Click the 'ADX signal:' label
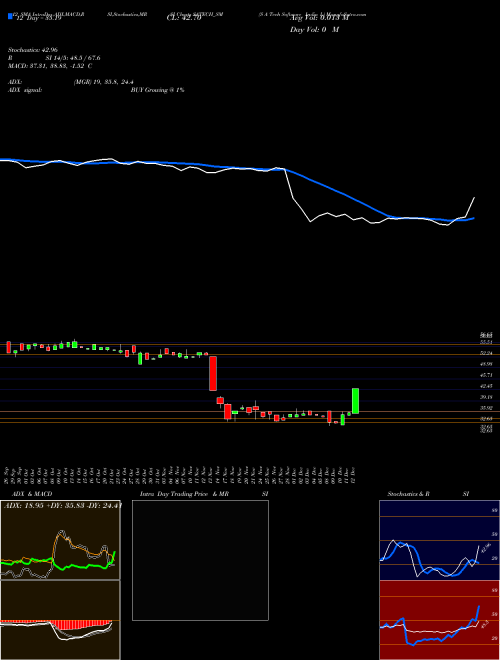Viewport: 500px width, 660px height. point(24,90)
